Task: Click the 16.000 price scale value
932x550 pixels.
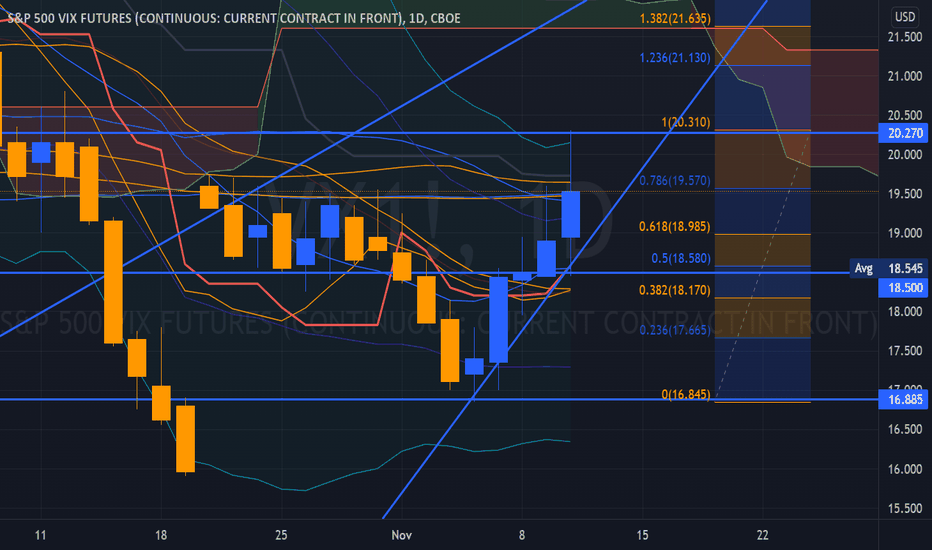Action: coord(905,469)
